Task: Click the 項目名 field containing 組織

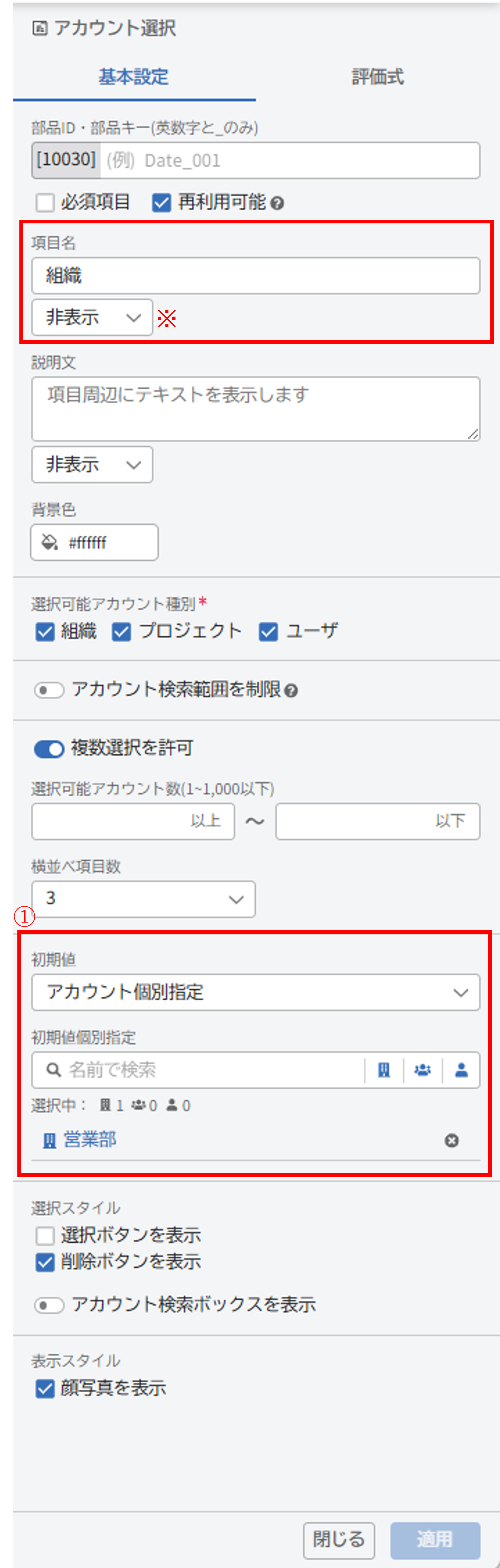Action: (x=256, y=276)
